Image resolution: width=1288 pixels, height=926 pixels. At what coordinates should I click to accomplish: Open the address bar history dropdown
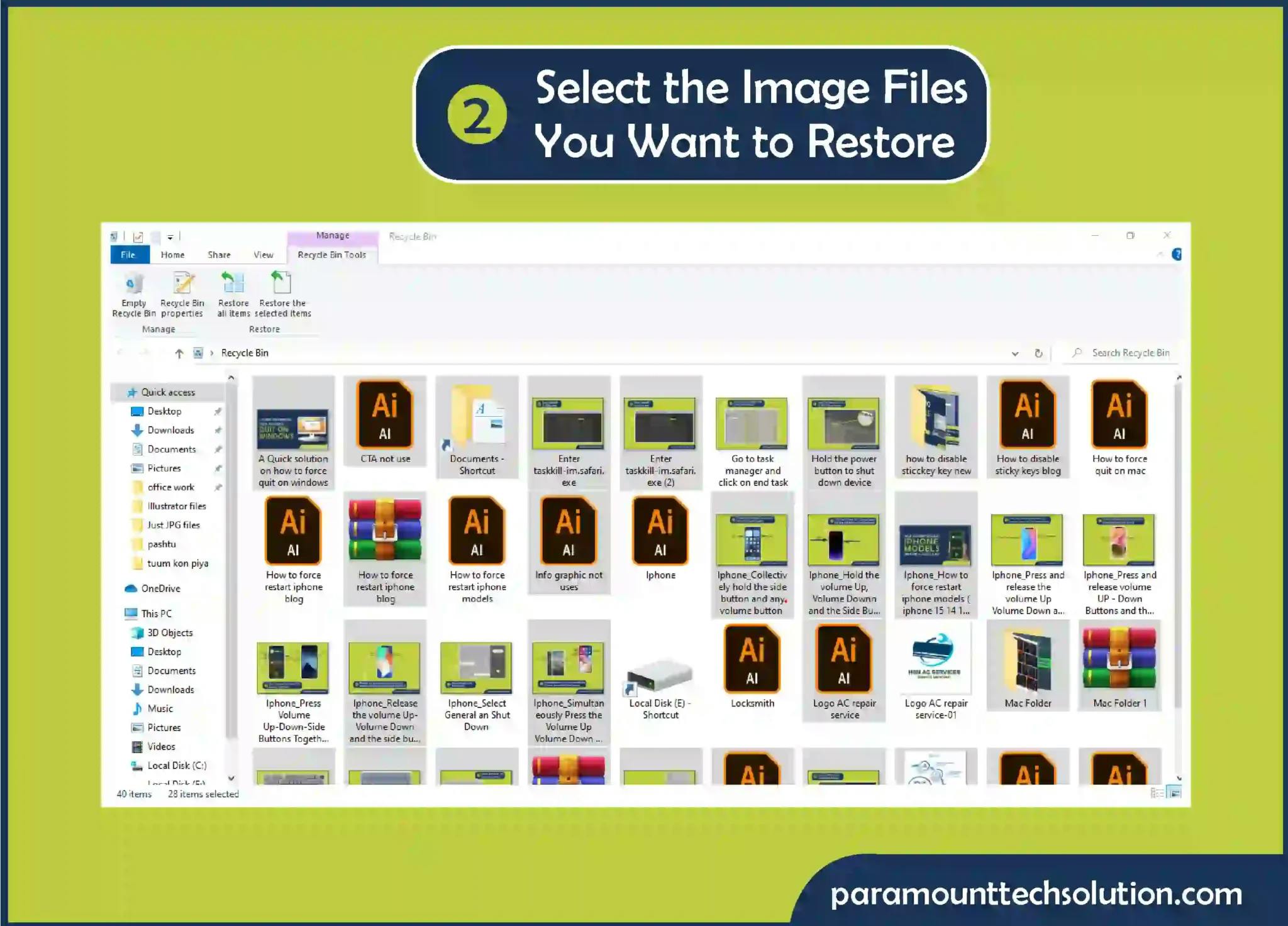click(1014, 353)
